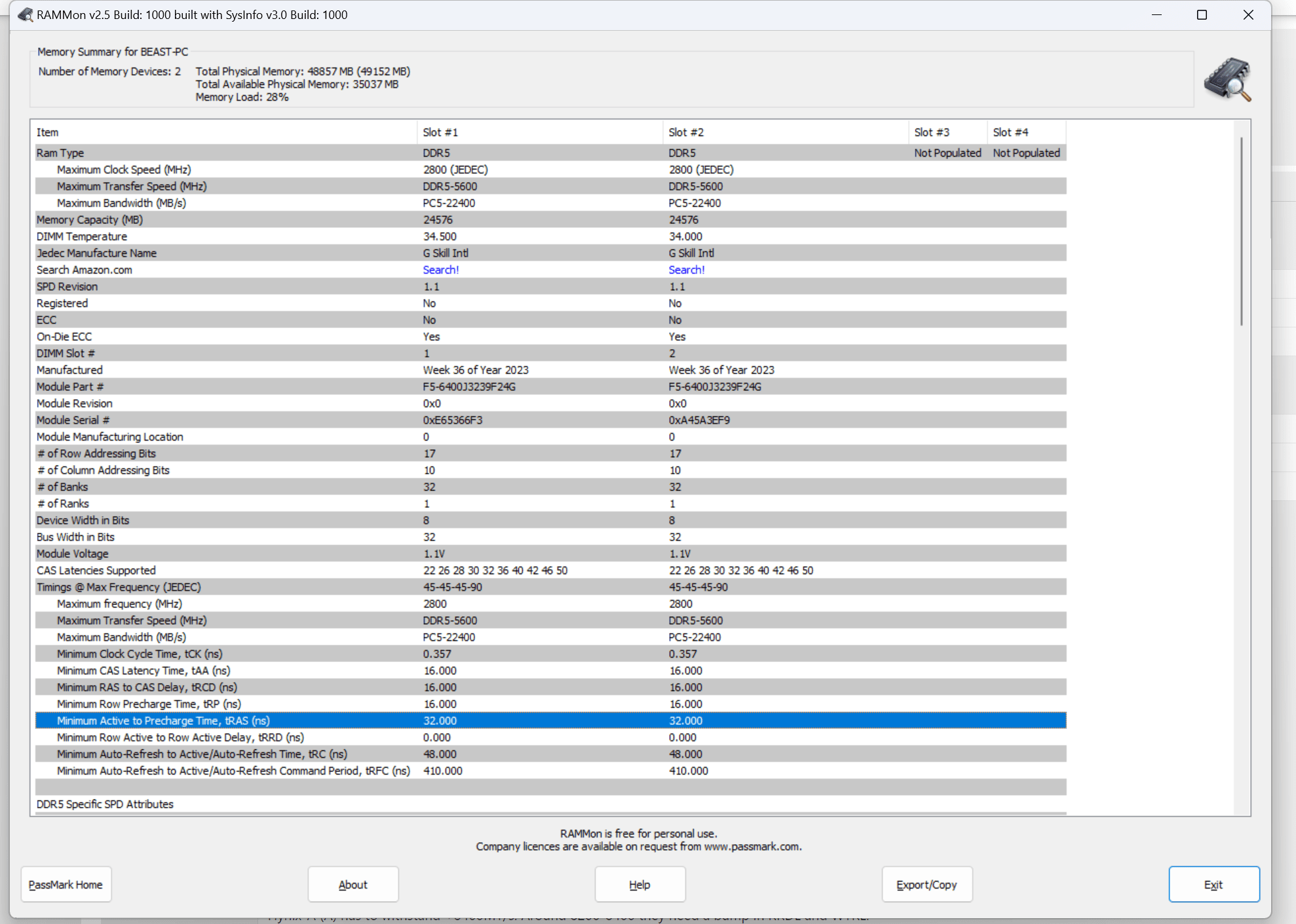Screen dimensions: 1296x924
Task: Click Slot #1 part number F5-6400J3239F24G
Action: pos(469,386)
